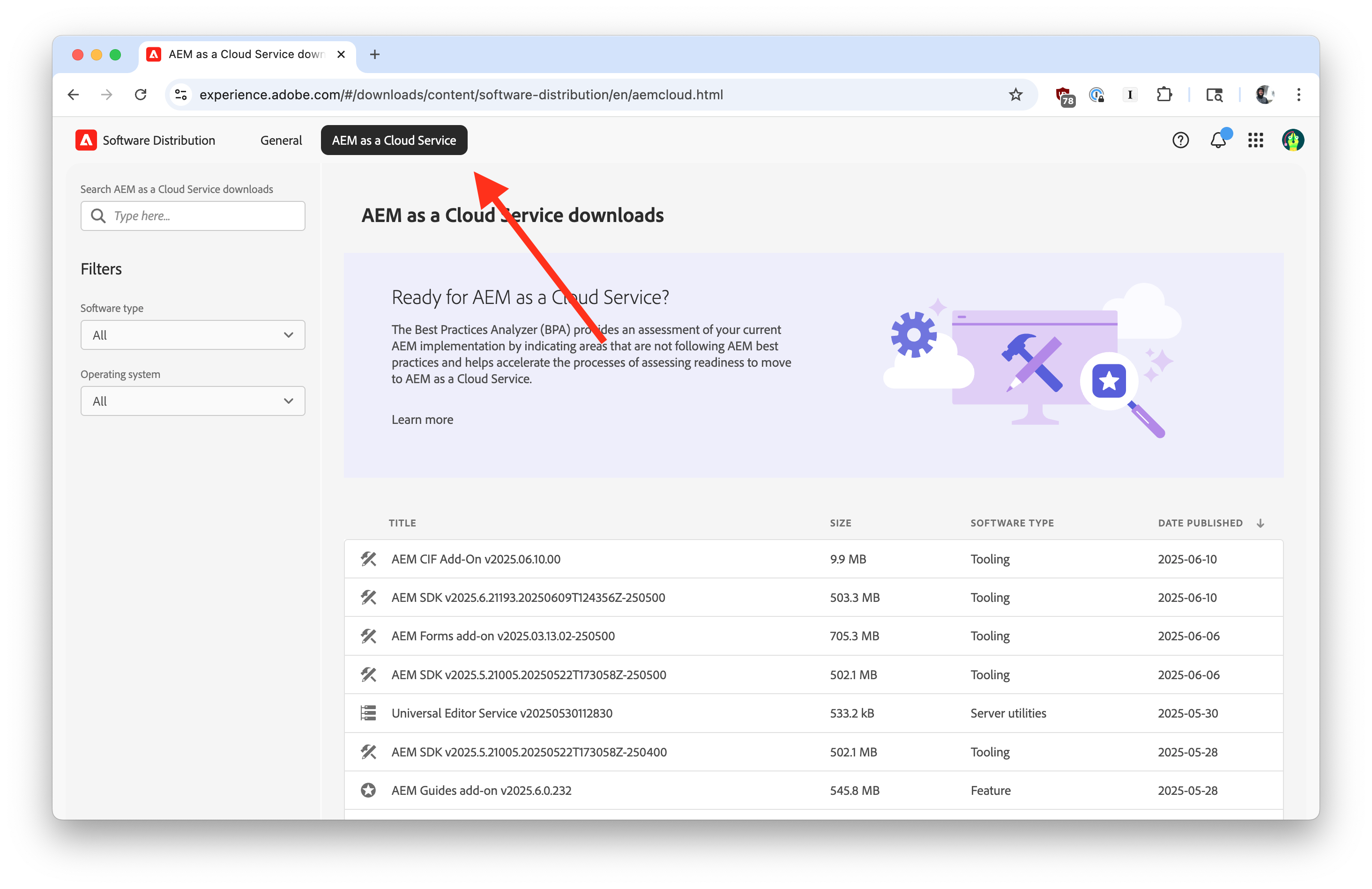Viewport: 1372px width, 889px height.
Task: Bookmark this page with the star icon
Action: click(x=1015, y=95)
